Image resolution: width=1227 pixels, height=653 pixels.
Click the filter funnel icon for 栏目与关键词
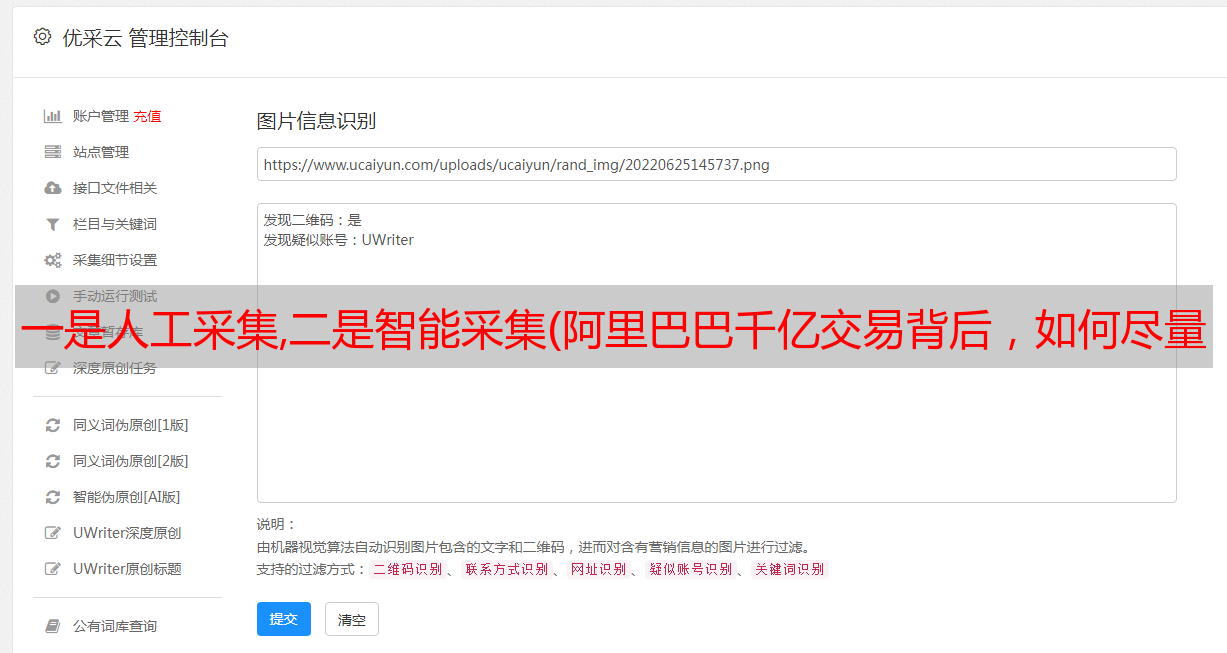53,224
